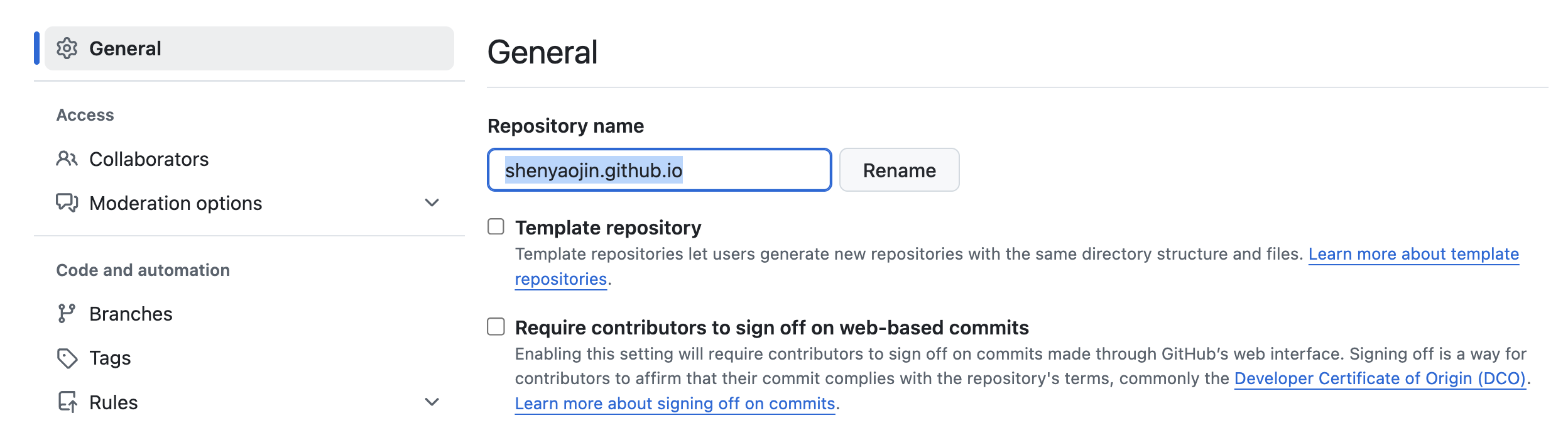The image size is (1568, 430).
Task: Click the Collaborators people icon
Action: (67, 159)
